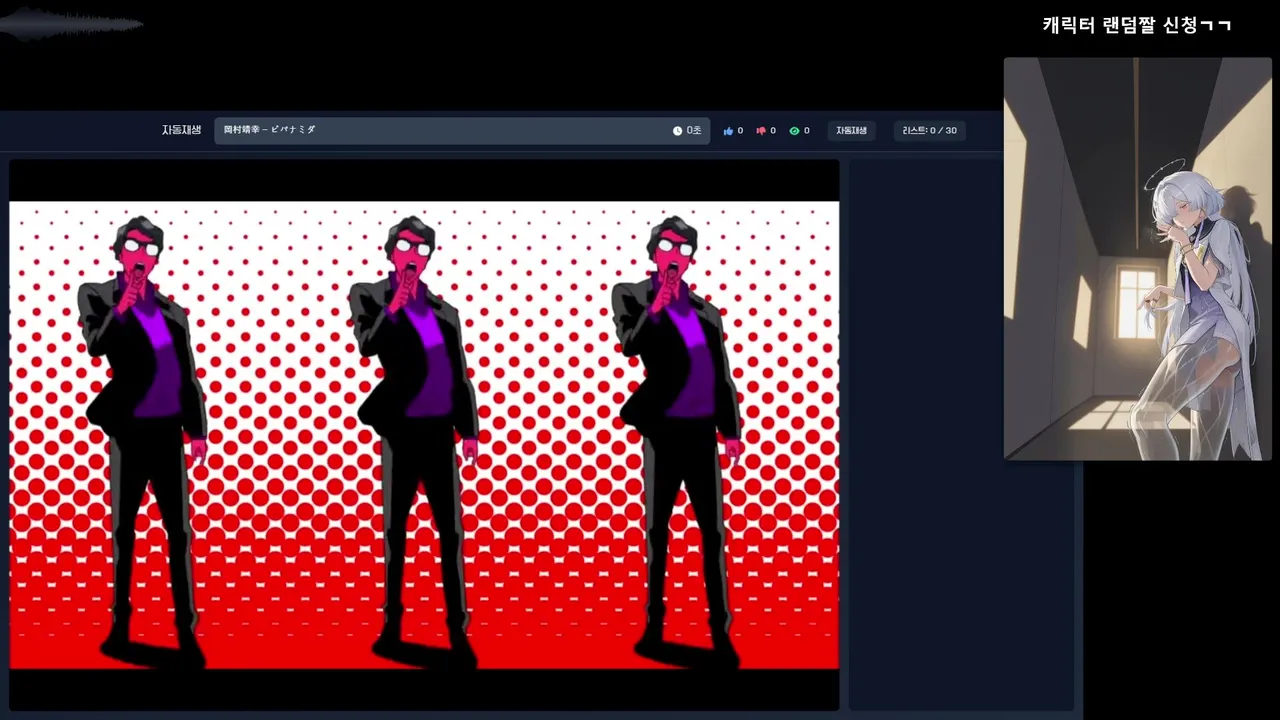
Task: Click the 자동재생 label left of the title bar
Action: [x=181, y=130]
